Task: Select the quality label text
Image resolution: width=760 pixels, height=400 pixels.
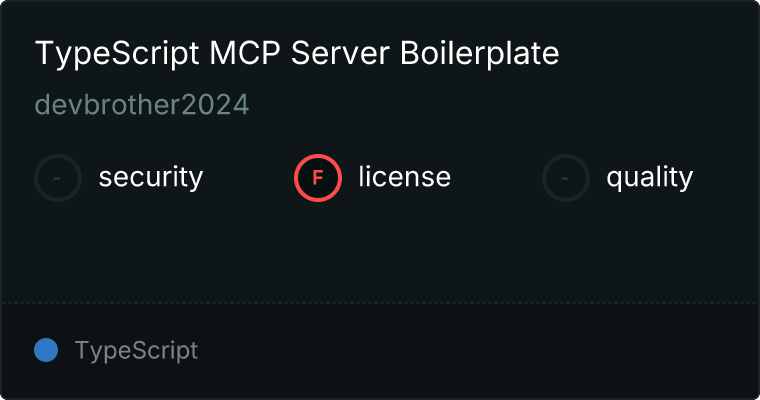Action: click(x=649, y=177)
